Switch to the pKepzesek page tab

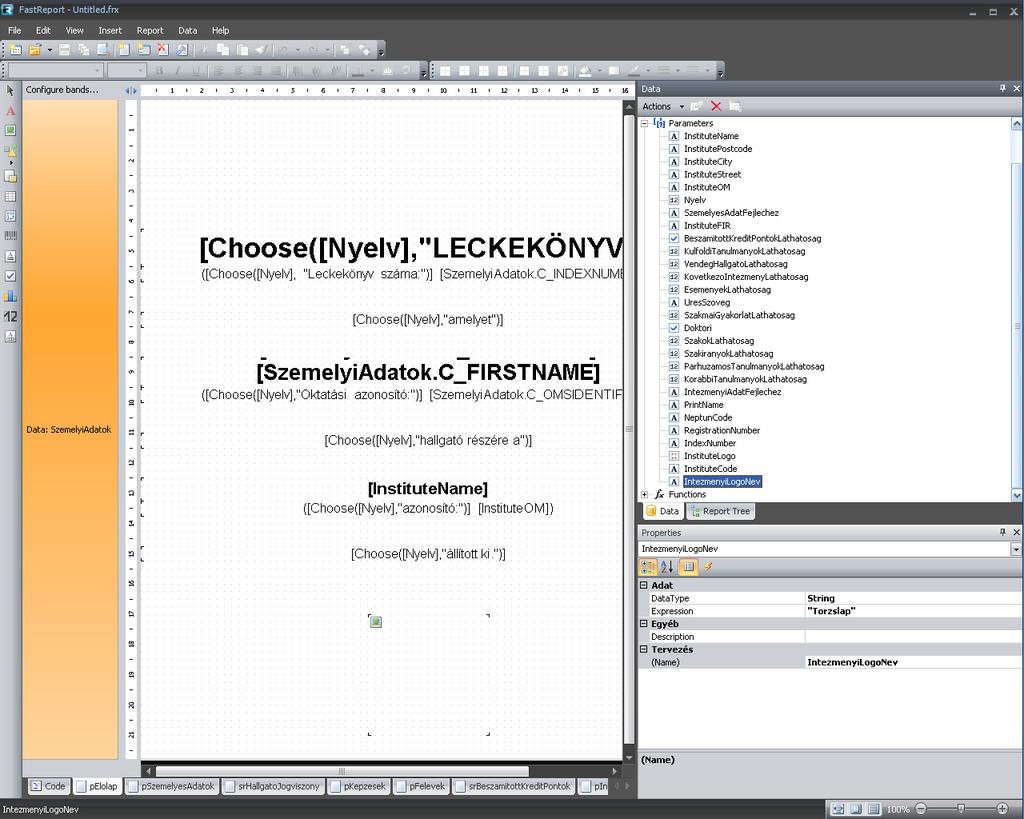pos(358,786)
